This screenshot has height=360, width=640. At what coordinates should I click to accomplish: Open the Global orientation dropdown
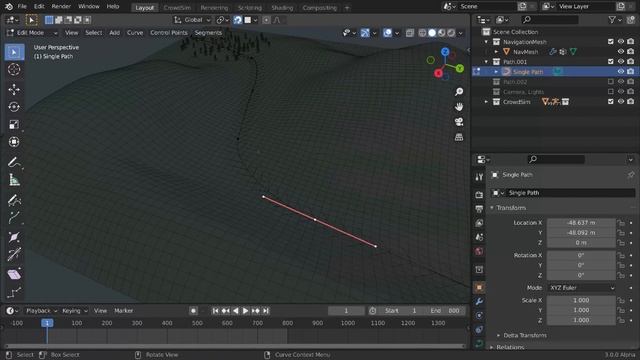(x=192, y=20)
